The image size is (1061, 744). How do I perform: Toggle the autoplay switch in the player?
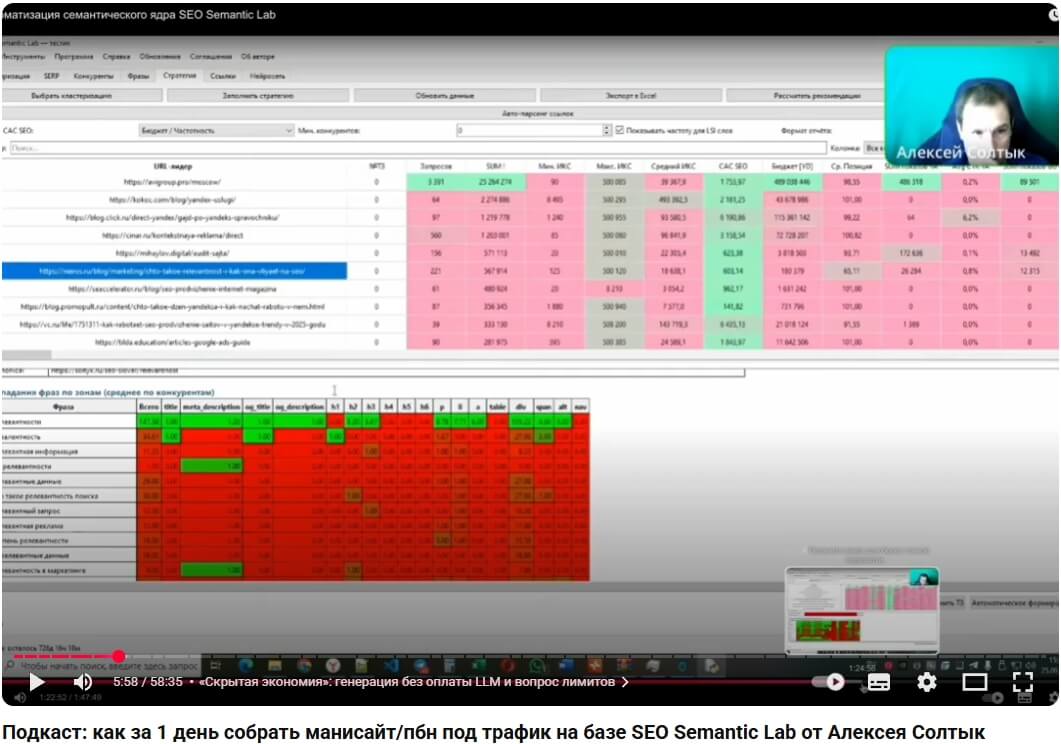click(x=828, y=682)
